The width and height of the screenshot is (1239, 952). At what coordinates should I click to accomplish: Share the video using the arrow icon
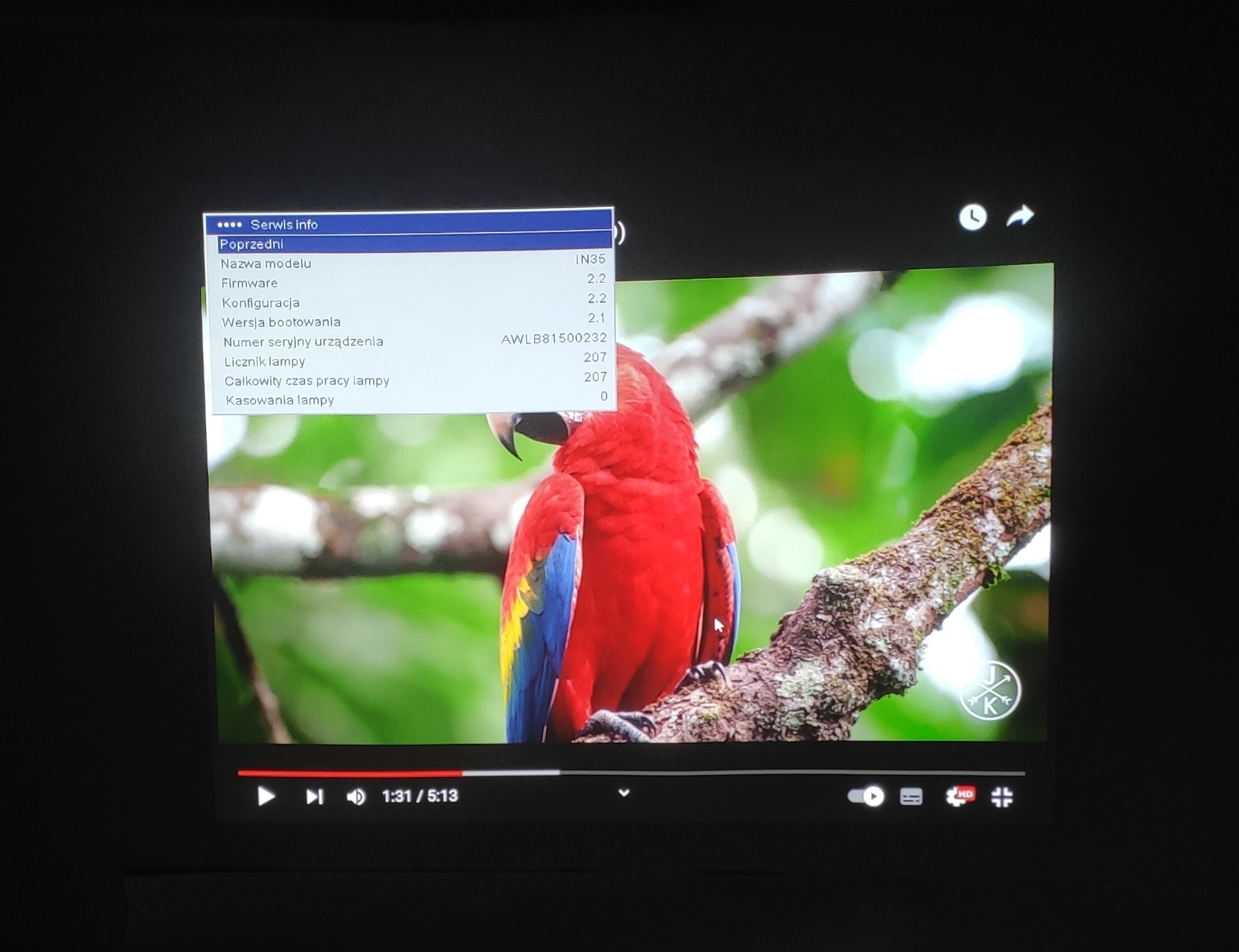(1020, 216)
